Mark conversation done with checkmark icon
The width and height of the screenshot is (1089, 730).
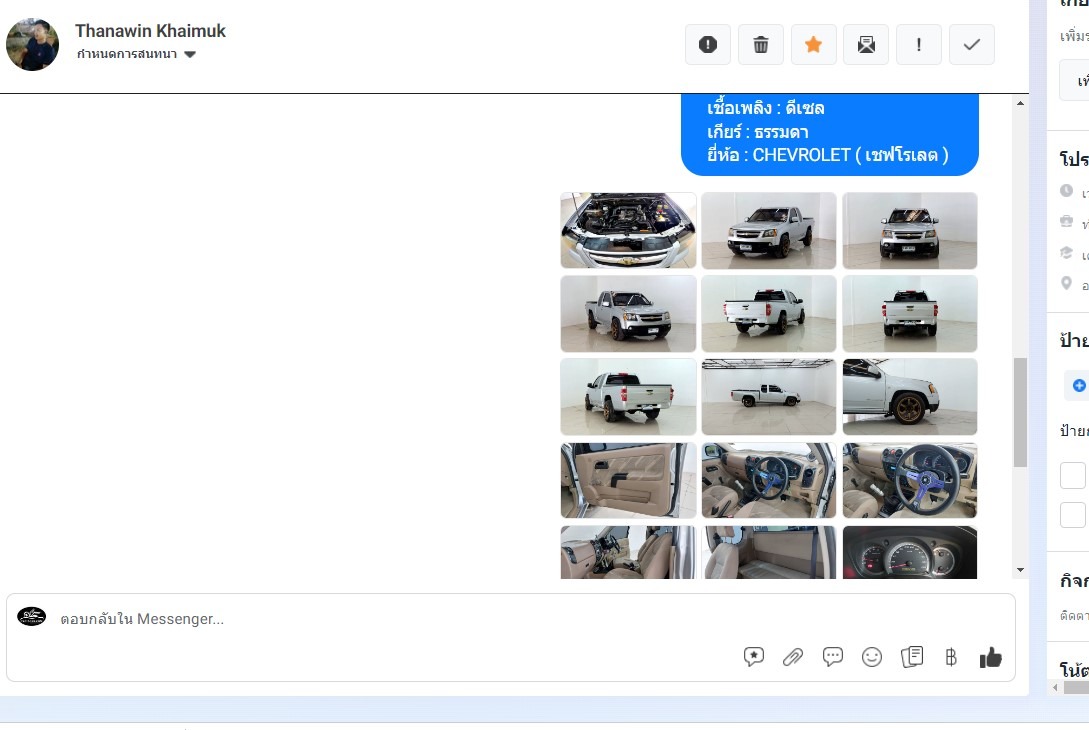pos(972,45)
